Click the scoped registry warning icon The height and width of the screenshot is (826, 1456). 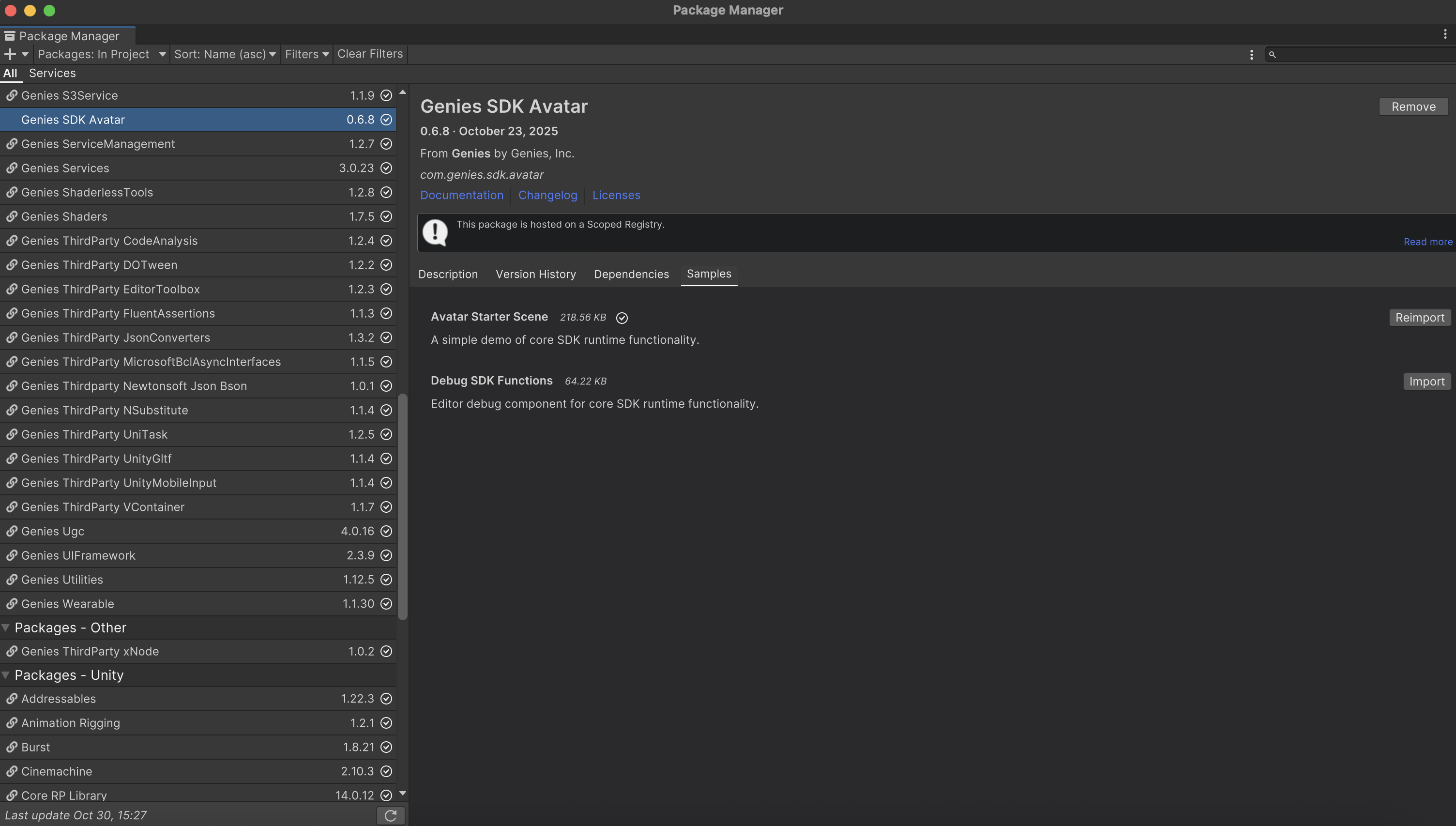pos(435,232)
